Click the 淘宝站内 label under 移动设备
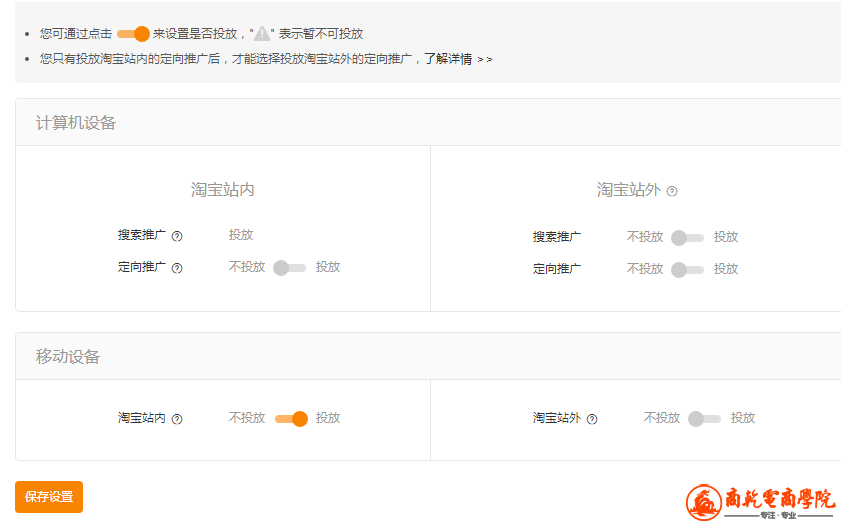 142,417
